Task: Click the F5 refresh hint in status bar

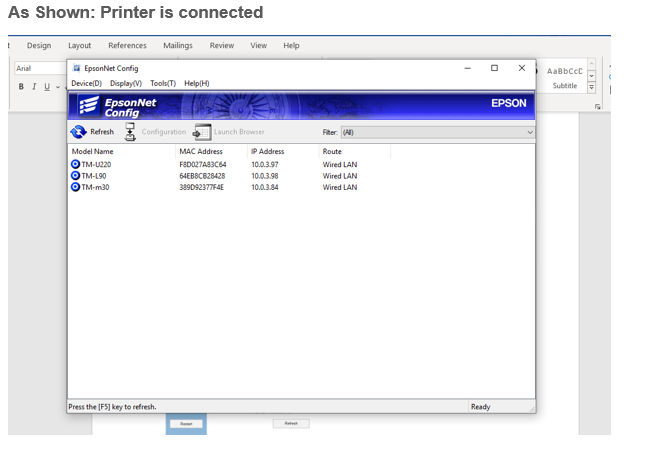Action: click(x=112, y=407)
